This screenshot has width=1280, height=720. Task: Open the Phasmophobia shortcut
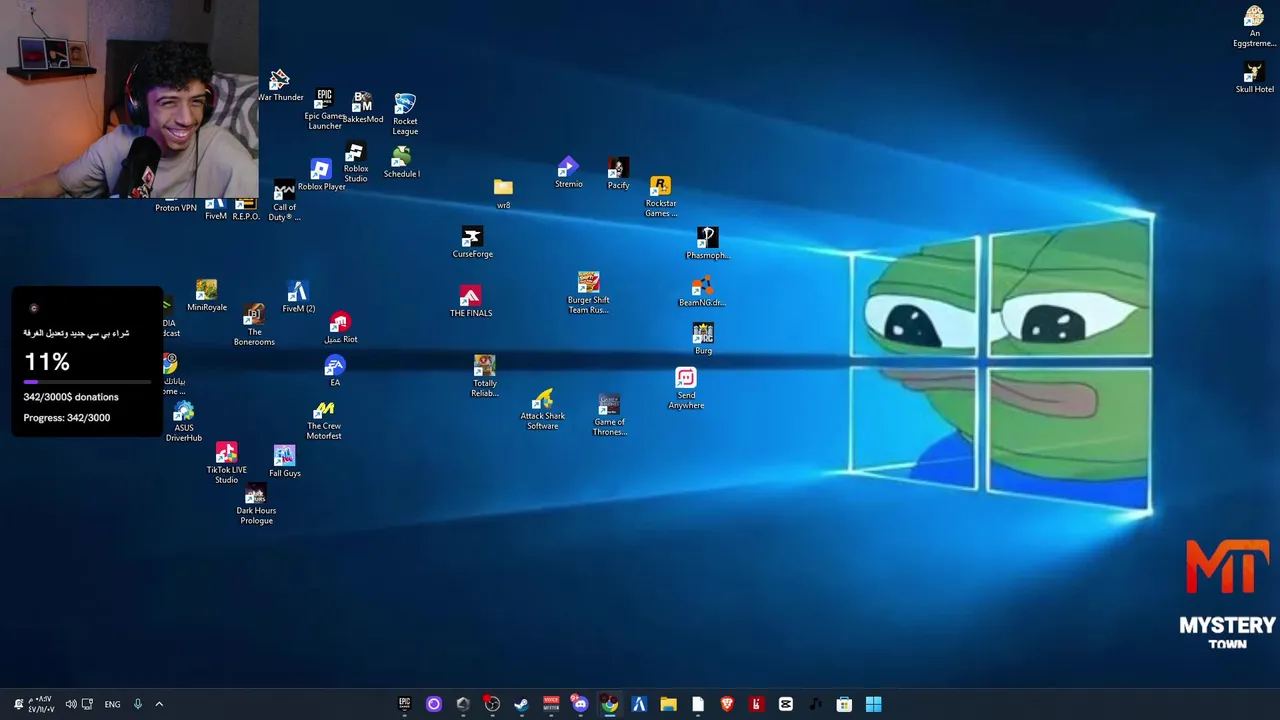pos(707,244)
